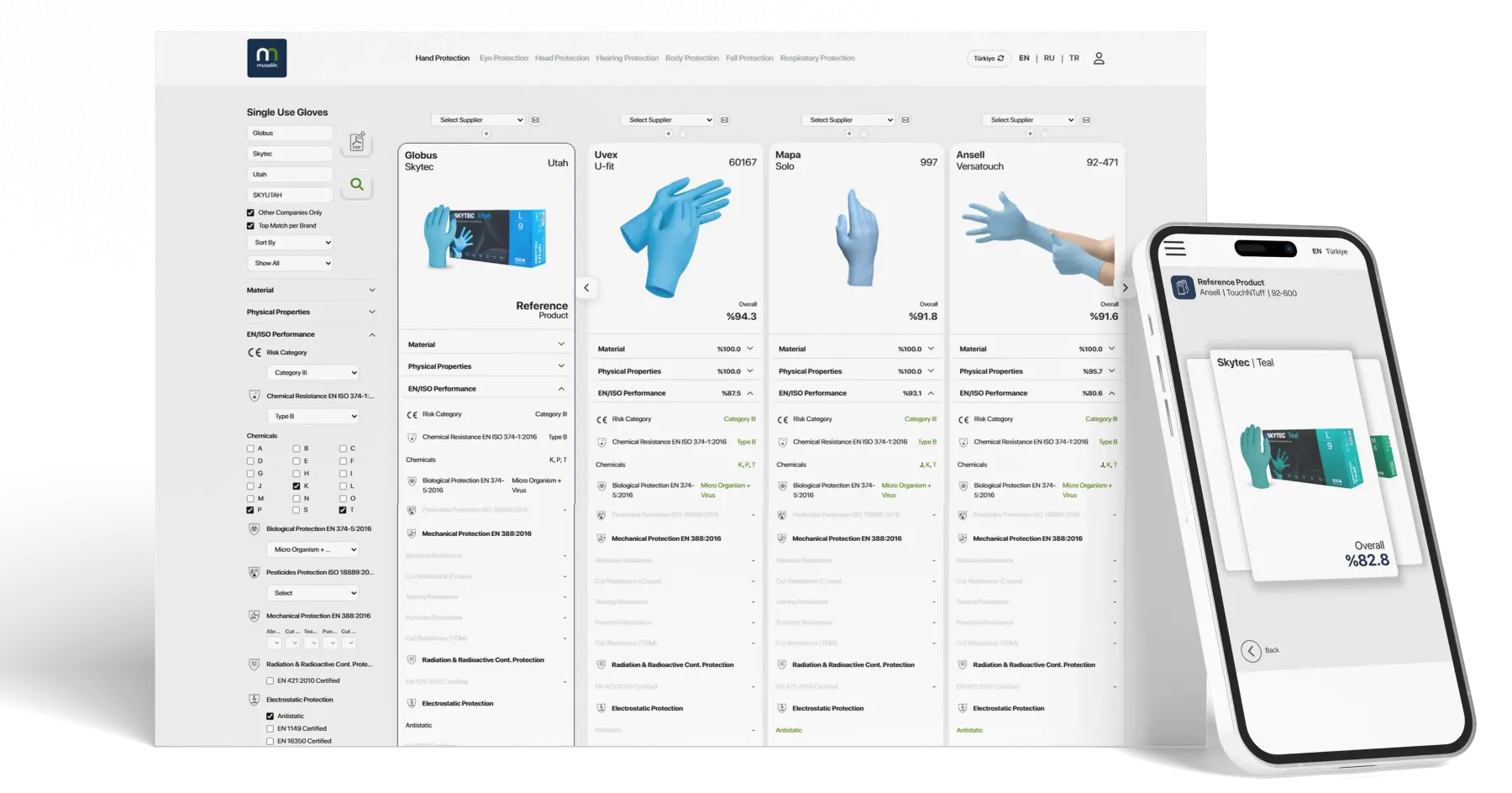The height and width of the screenshot is (793, 1512).
Task: Switch language to RU
Action: coord(1049,58)
